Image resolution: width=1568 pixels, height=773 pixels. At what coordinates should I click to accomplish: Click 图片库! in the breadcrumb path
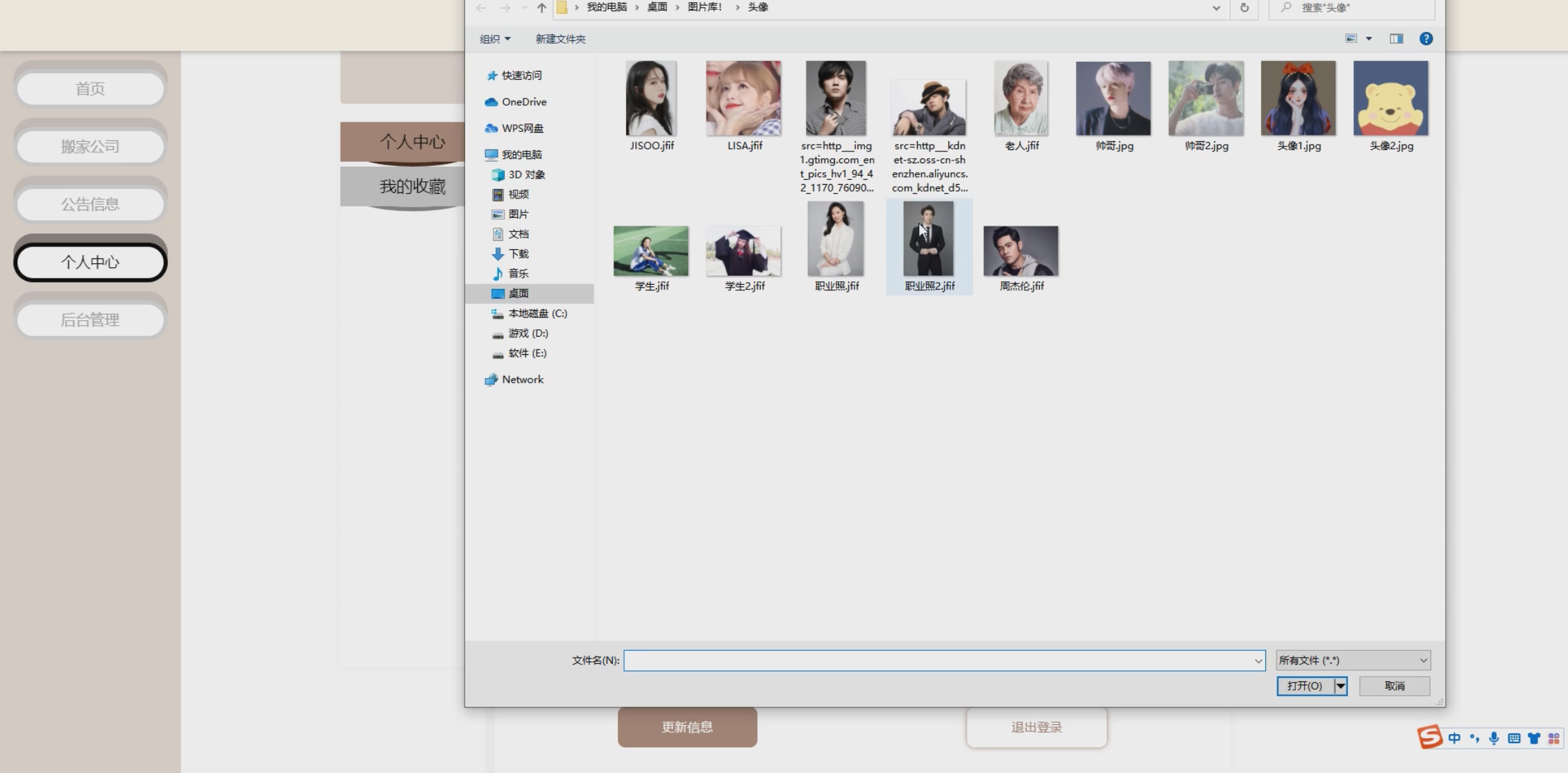(705, 7)
